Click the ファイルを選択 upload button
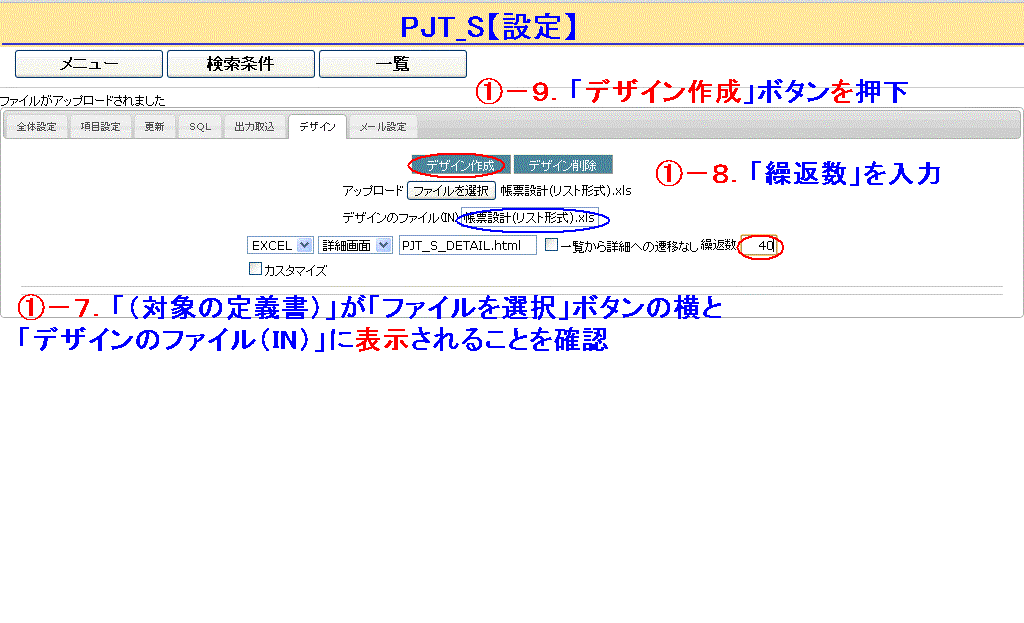Viewport: 1024px width, 623px height. pos(451,190)
